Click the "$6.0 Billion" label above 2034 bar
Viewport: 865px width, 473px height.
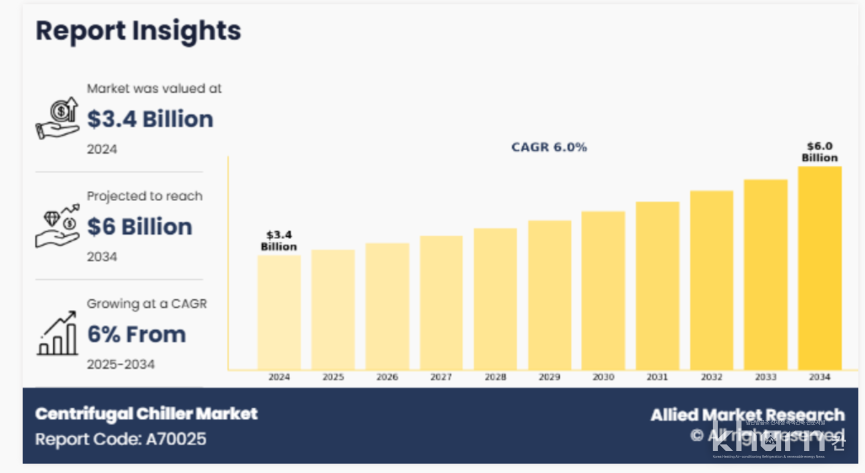tap(819, 152)
